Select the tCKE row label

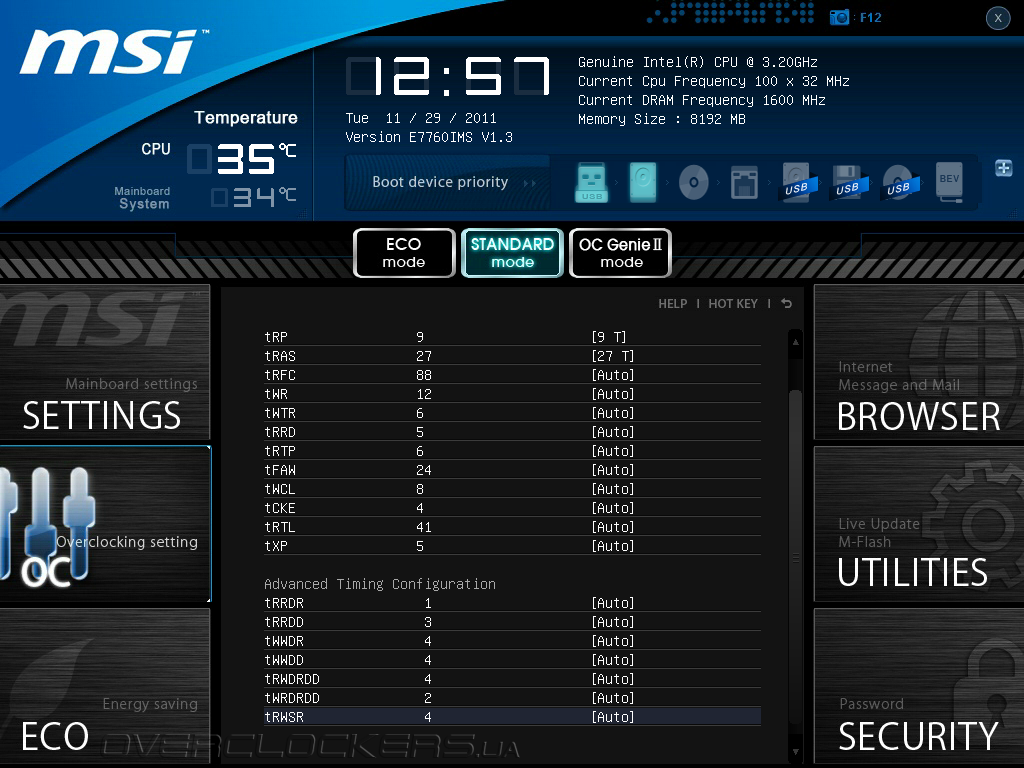coord(280,508)
